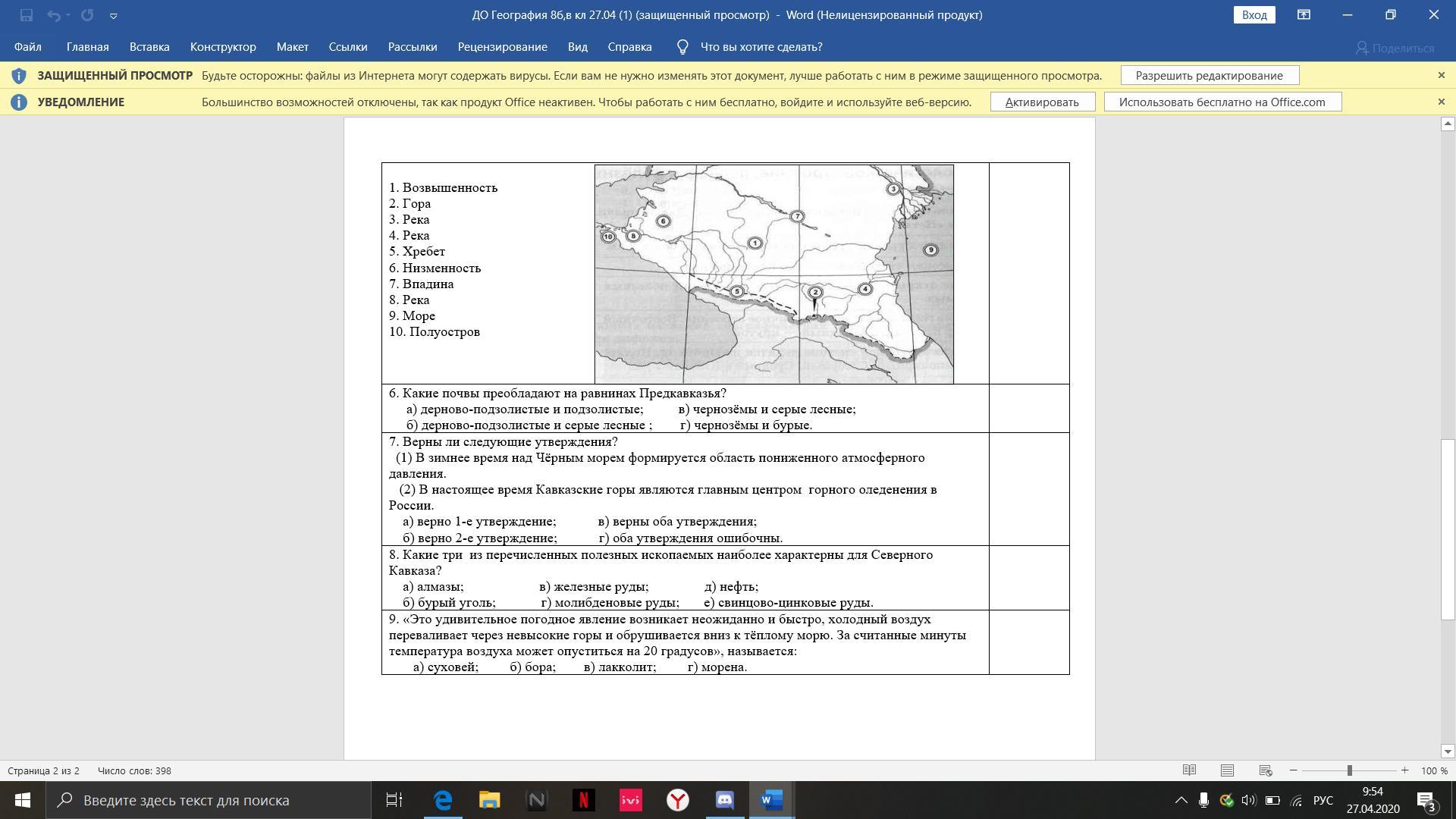Switch to Web Layout view
The width and height of the screenshot is (1456, 819).
[x=1265, y=770]
